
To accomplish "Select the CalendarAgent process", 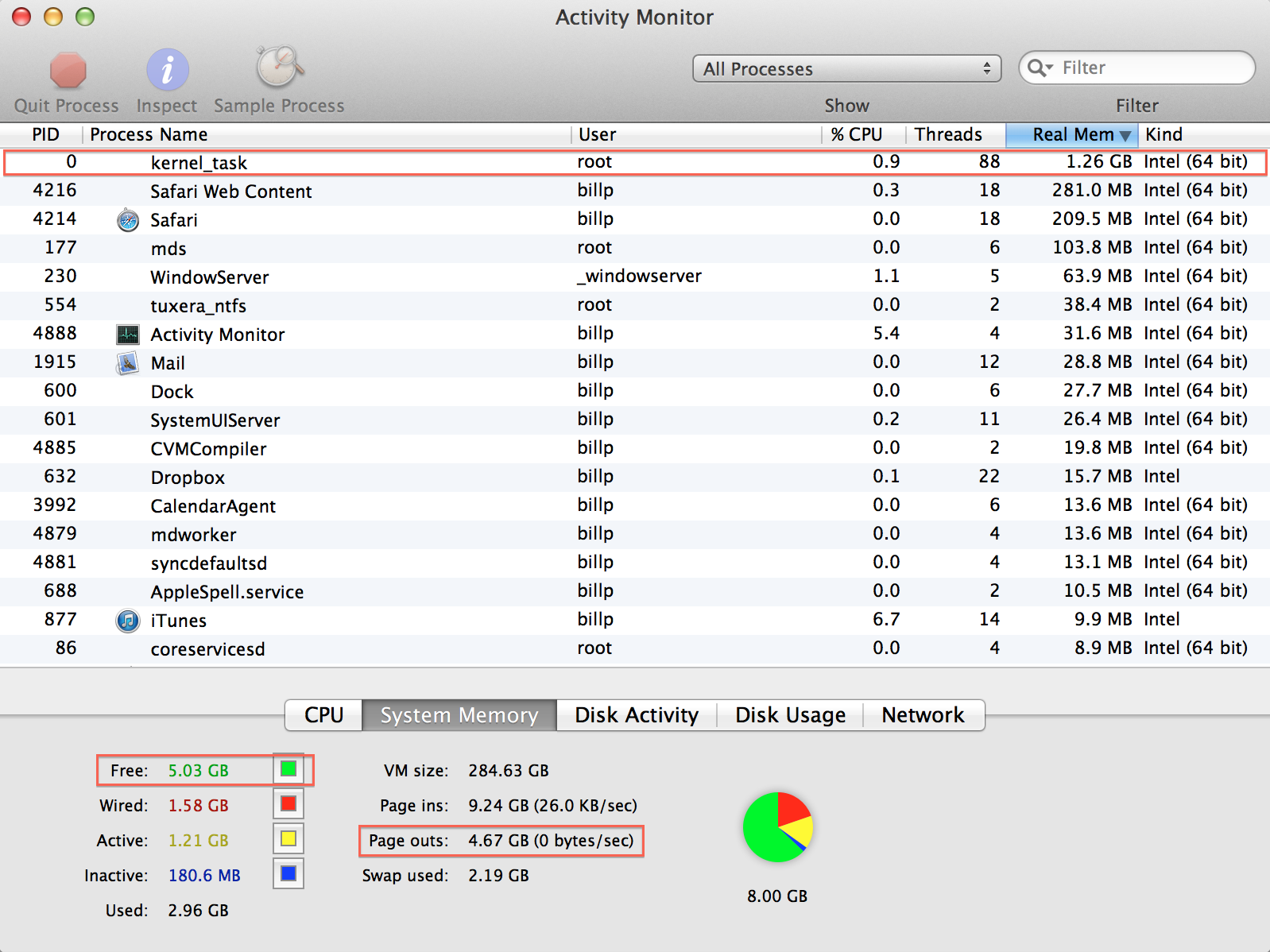I will pyautogui.click(x=635, y=505).
